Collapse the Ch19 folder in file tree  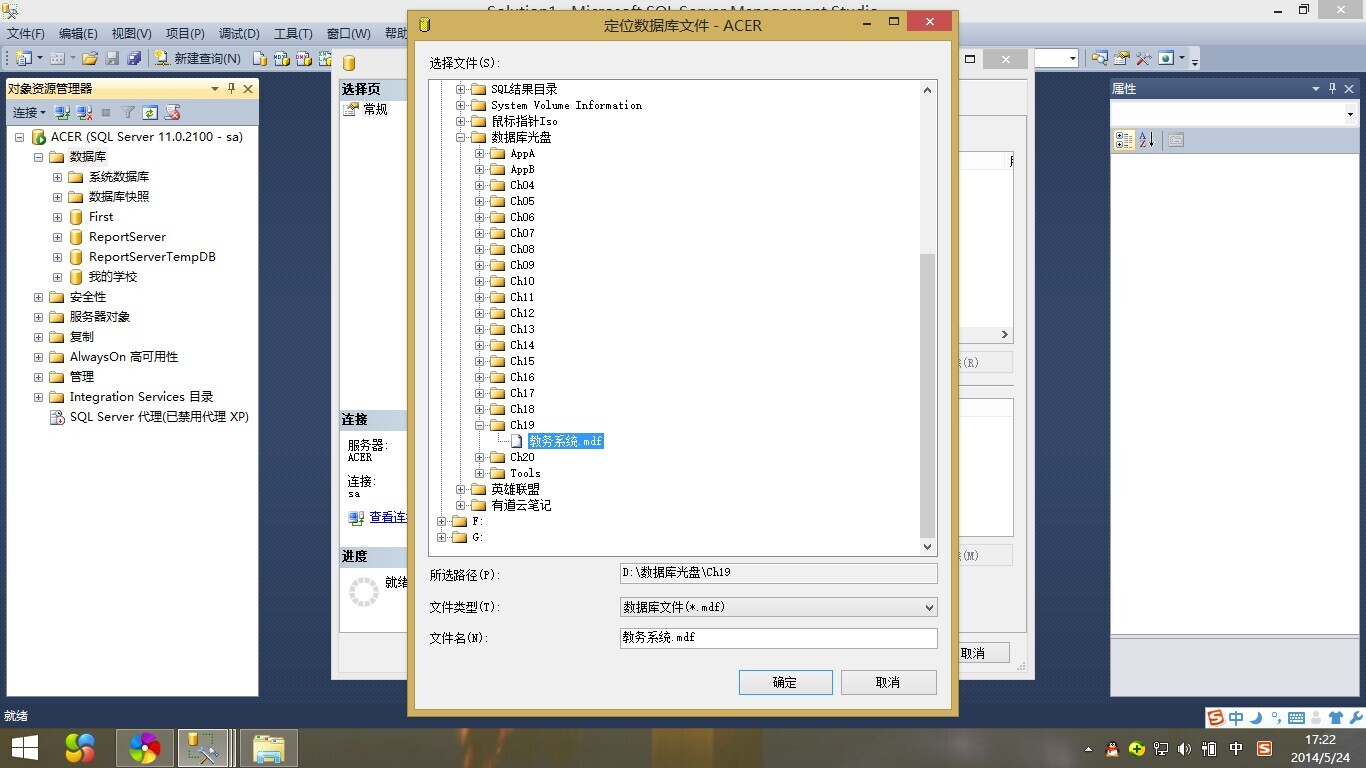pos(480,425)
